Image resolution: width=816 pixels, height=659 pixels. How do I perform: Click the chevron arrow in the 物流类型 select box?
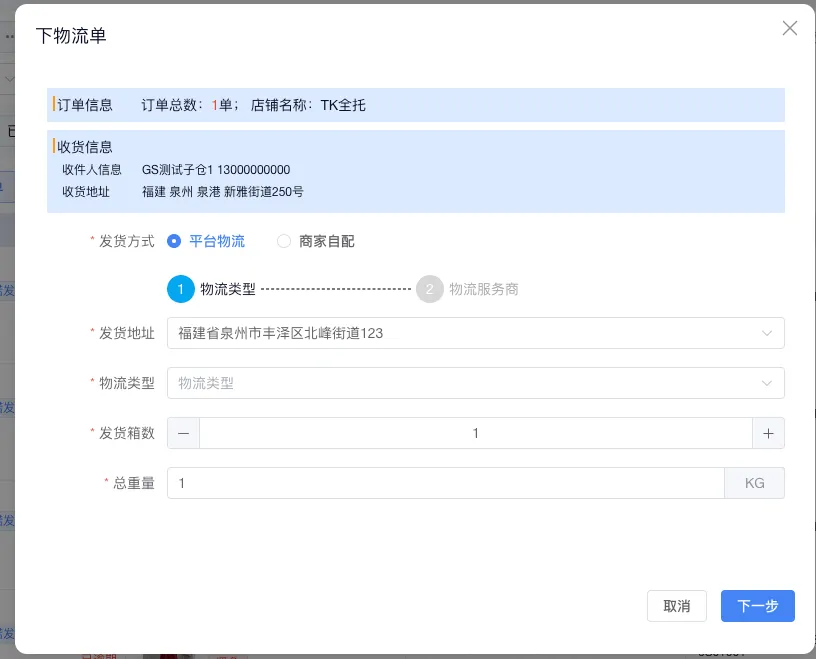pyautogui.click(x=767, y=383)
